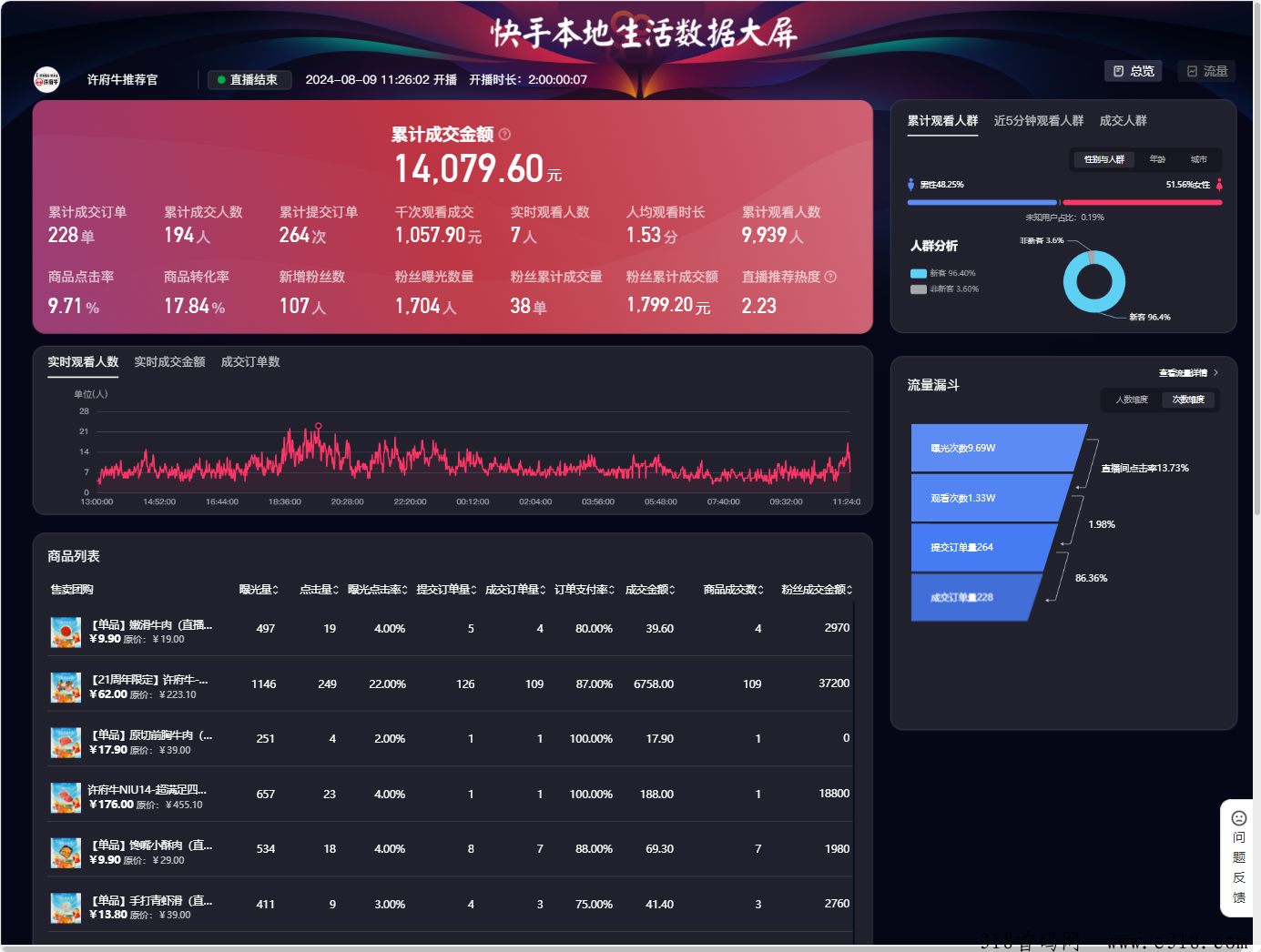The width and height of the screenshot is (1261, 952).
Task: Click the 9,939 累计观看人数 value
Action: tap(764, 236)
